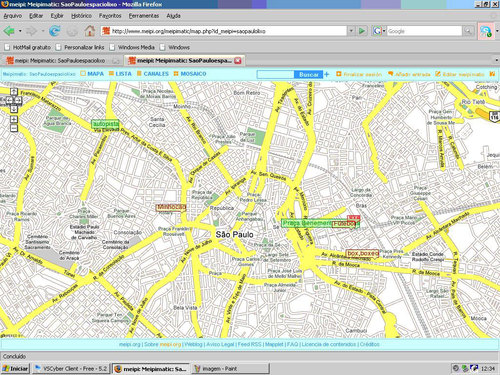Click the system tray clock showing 12:34
The image size is (500, 375).
pos(488,369)
